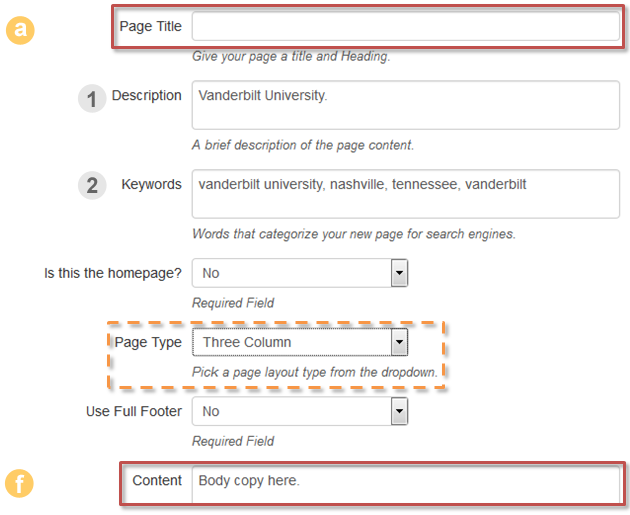
Task: Click the gray number 2 badge
Action: (x=92, y=186)
